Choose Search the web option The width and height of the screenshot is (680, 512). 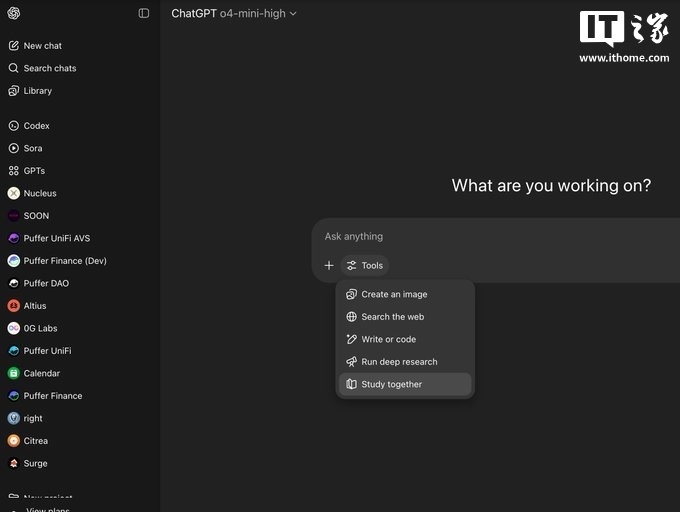click(x=392, y=317)
